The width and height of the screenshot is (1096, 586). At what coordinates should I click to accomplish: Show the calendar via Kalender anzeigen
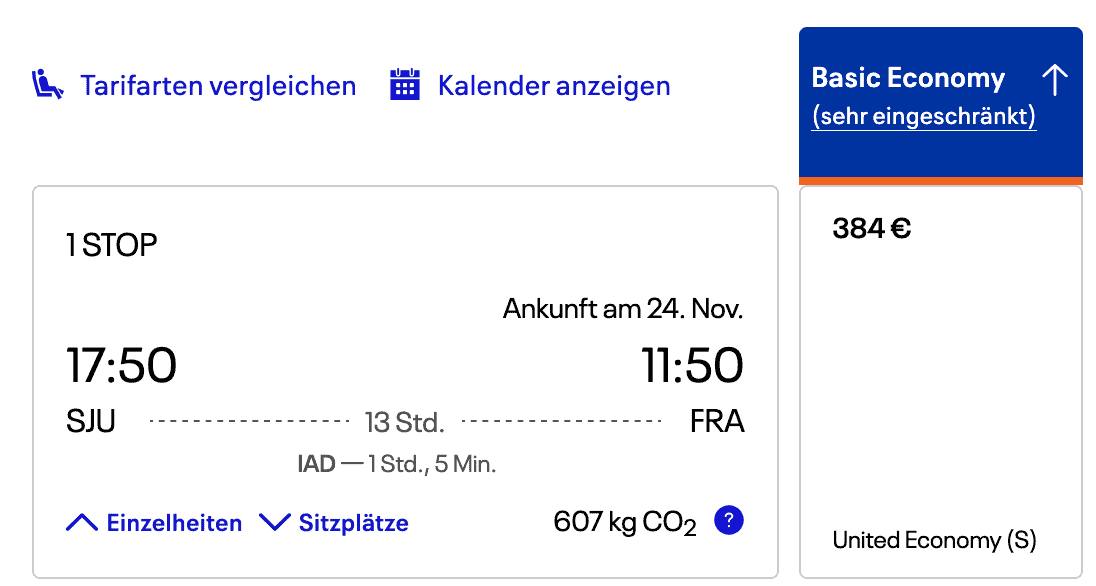pos(554,86)
